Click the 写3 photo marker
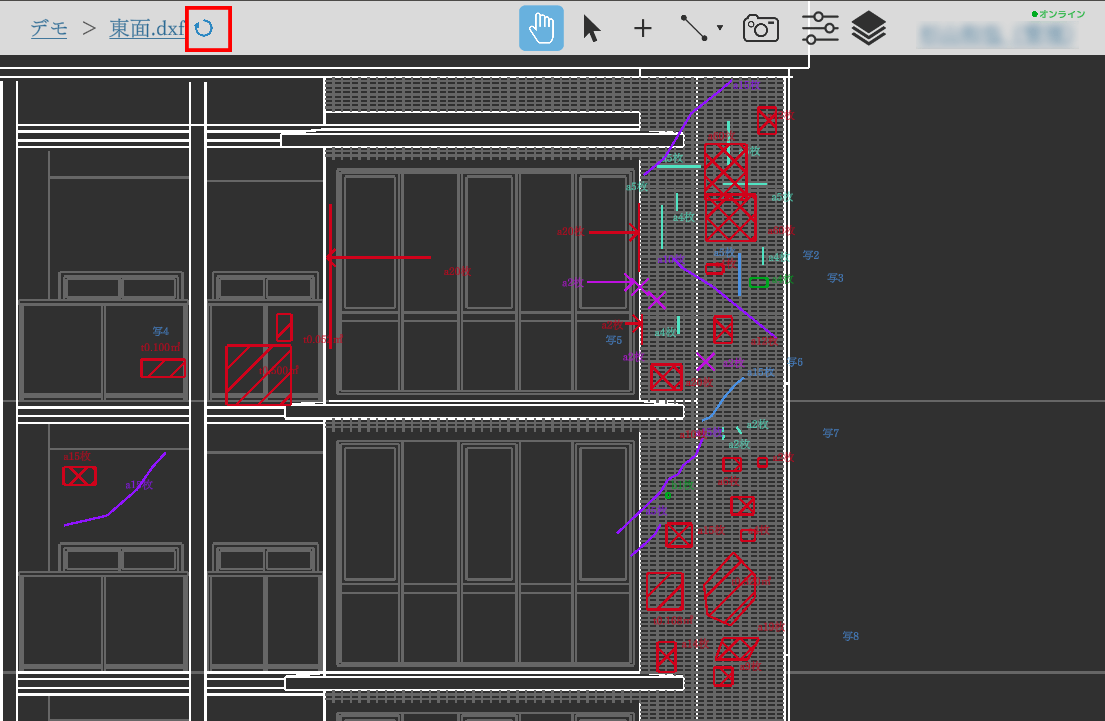 point(836,278)
